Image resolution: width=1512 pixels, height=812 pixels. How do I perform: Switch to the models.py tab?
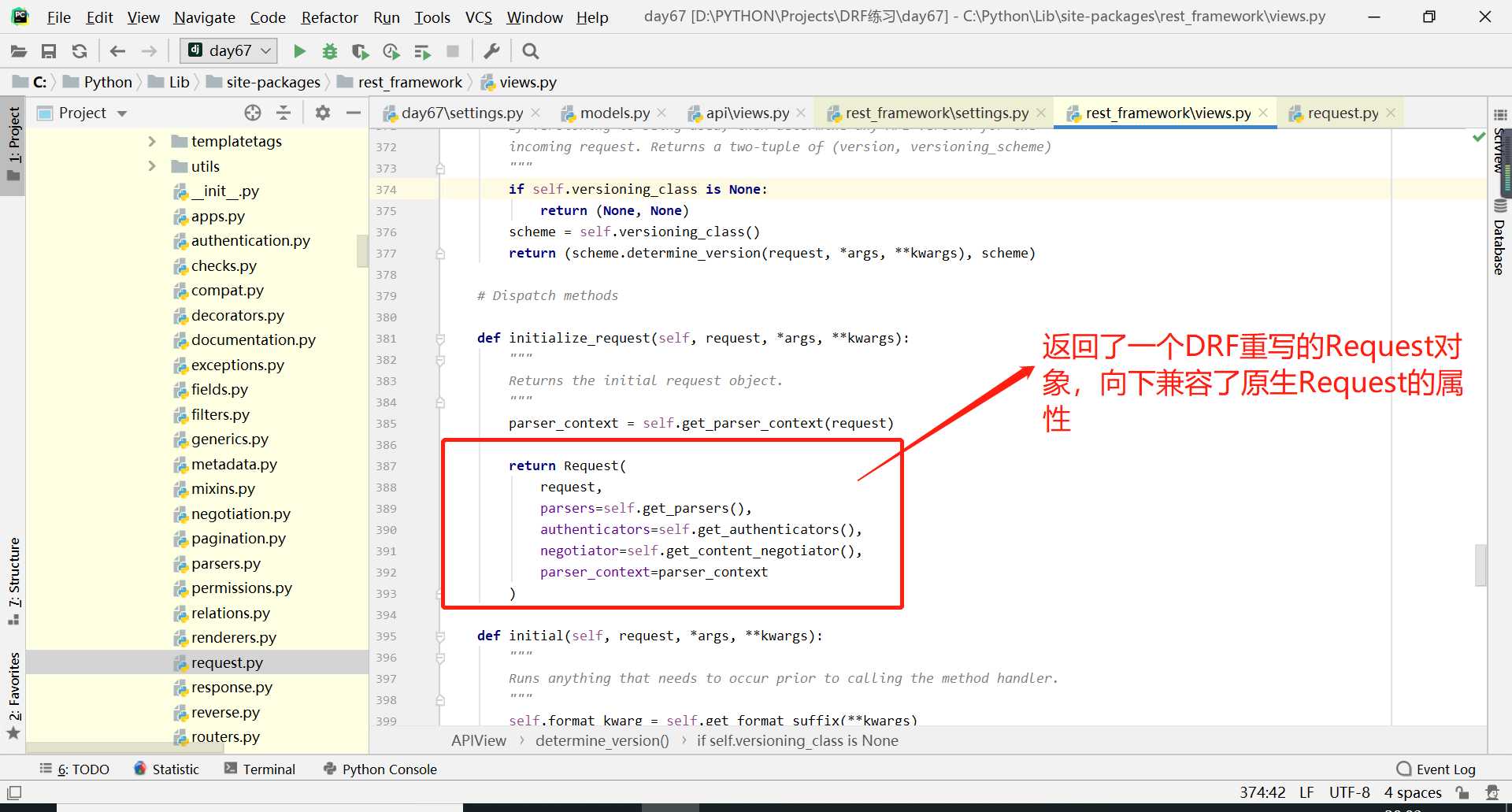(x=614, y=113)
